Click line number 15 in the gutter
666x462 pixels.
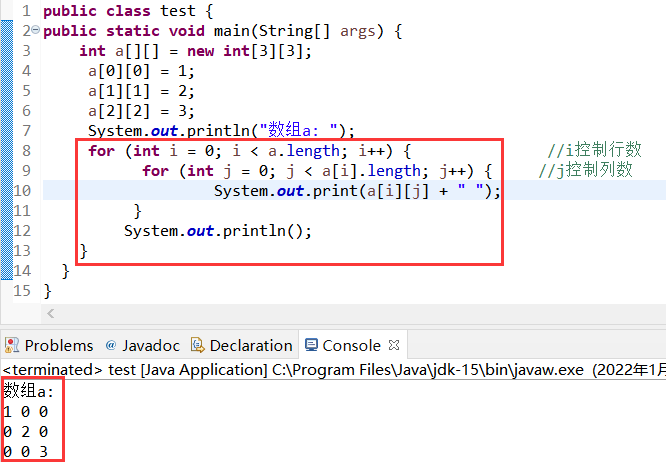click(22, 291)
